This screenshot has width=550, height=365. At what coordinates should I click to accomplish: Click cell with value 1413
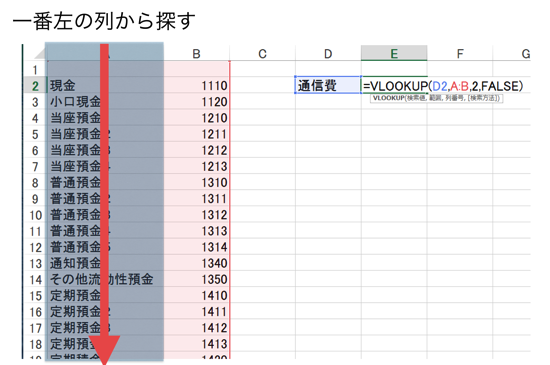tap(196, 343)
